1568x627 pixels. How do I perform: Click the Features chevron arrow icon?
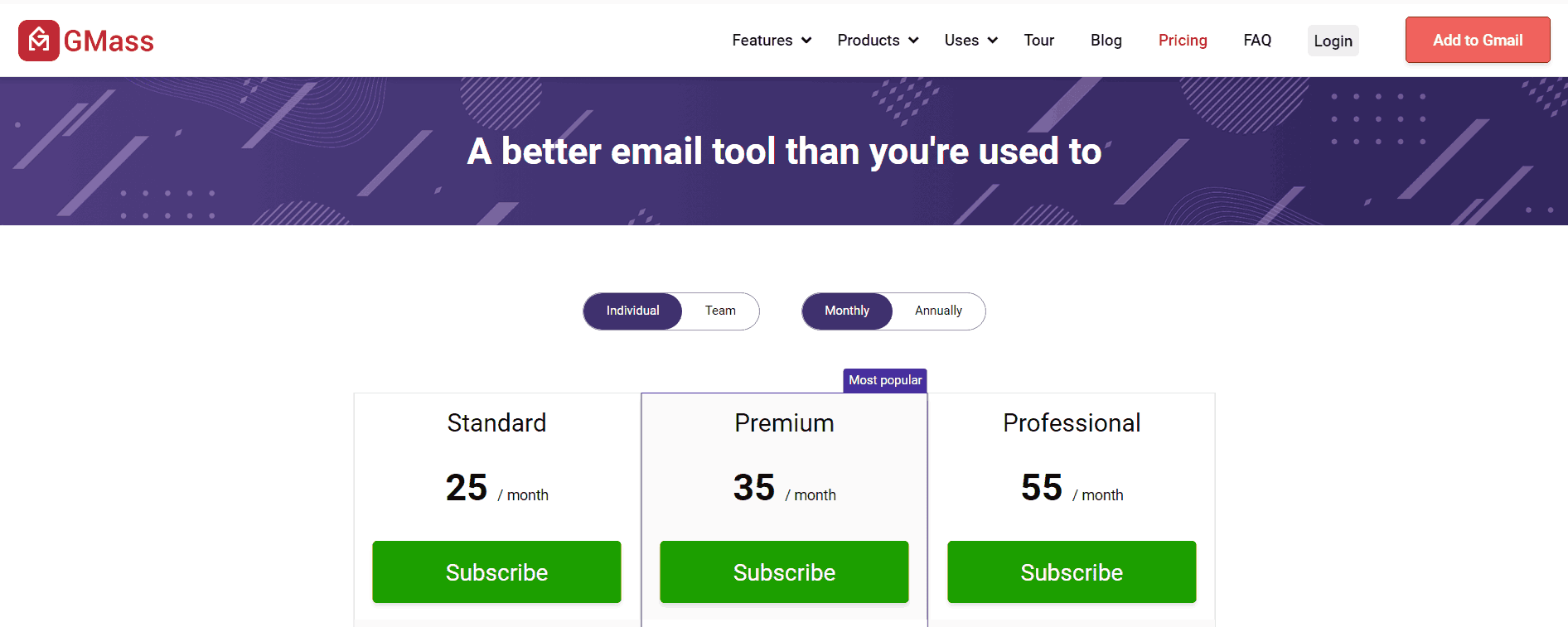click(806, 41)
